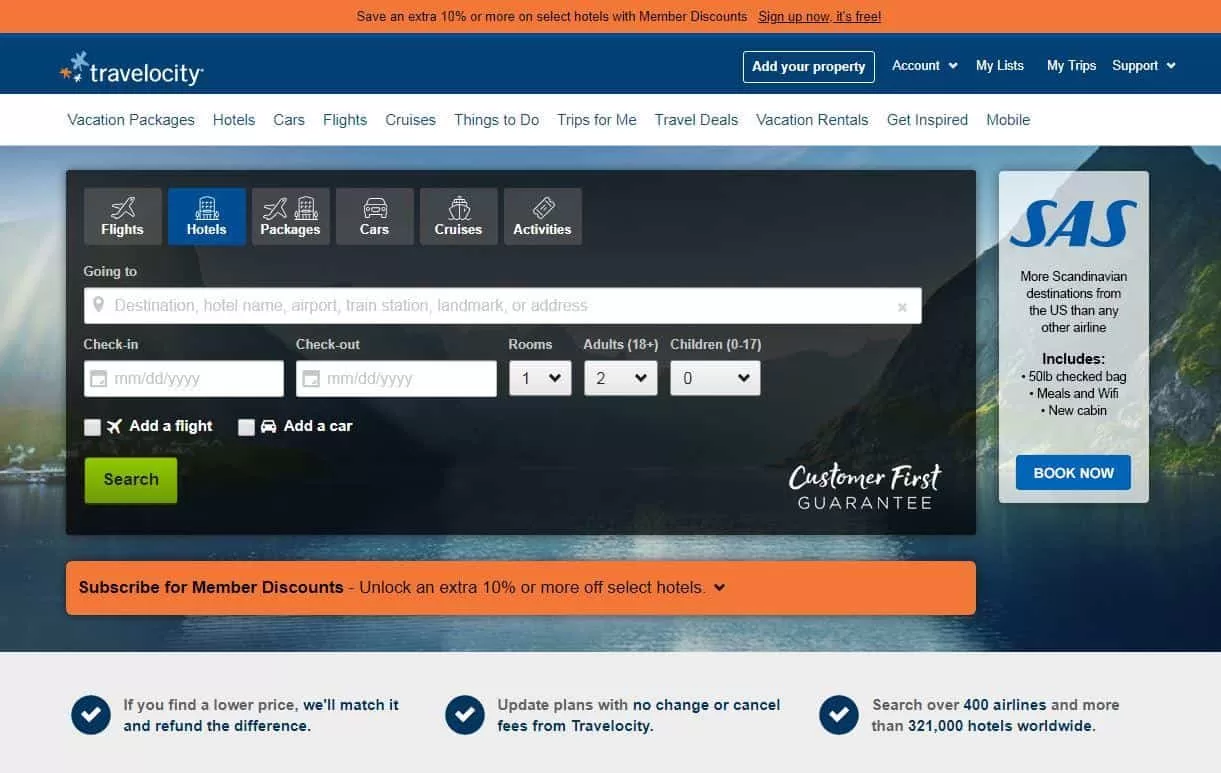Click the green Search button
The image size is (1221, 773).
131,480
